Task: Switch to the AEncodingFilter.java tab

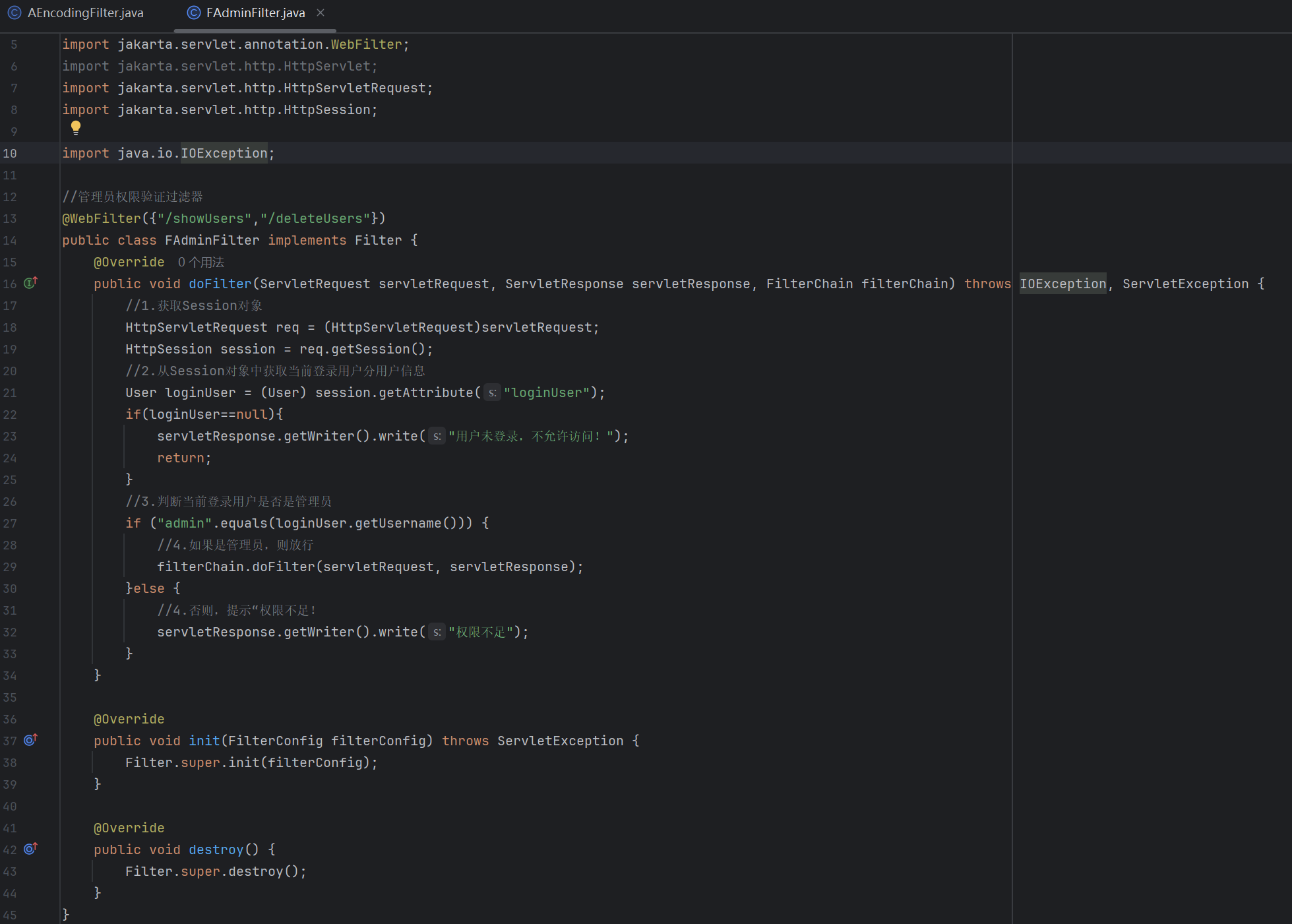Action: coord(85,13)
